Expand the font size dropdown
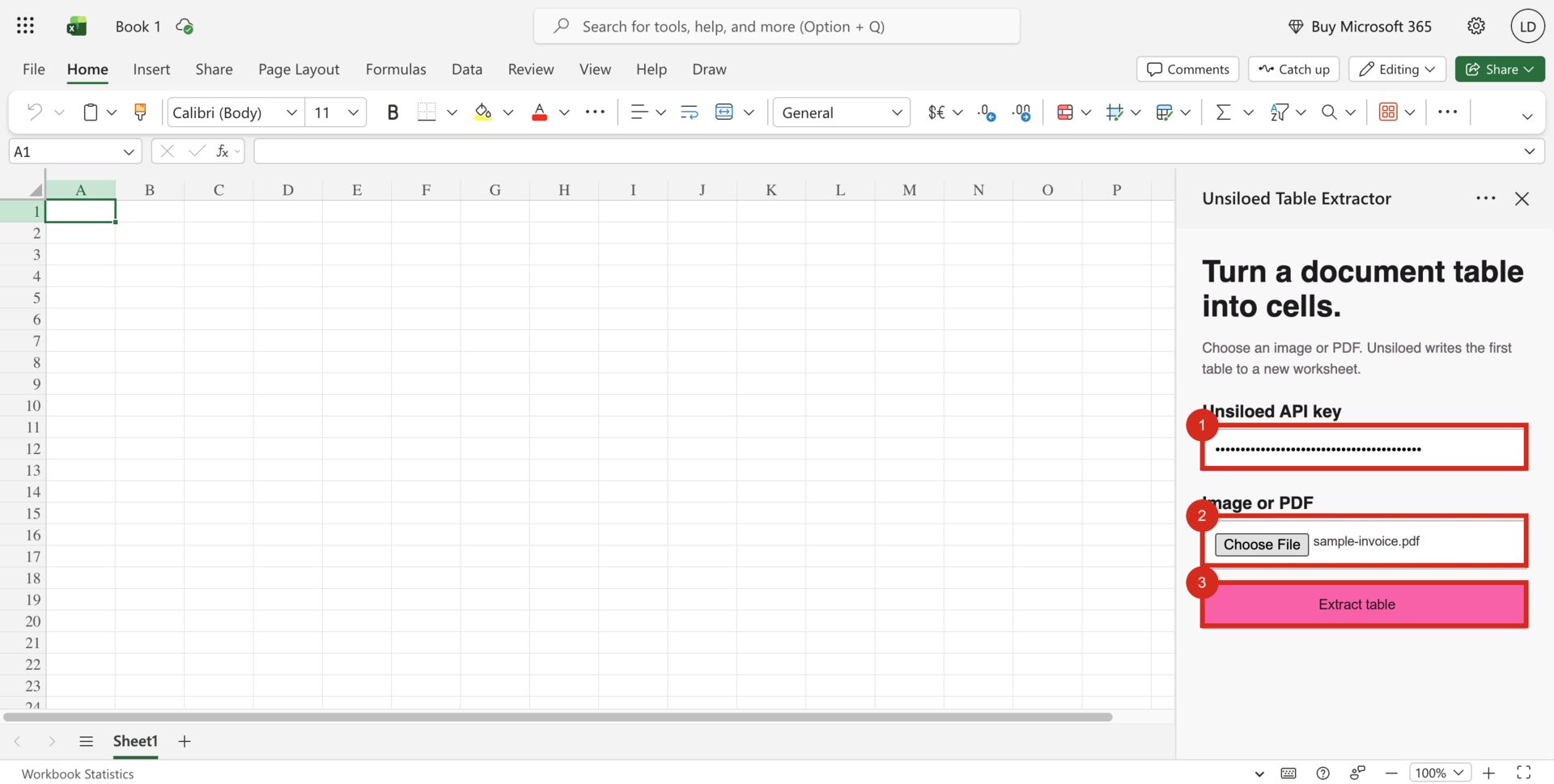 tap(353, 112)
